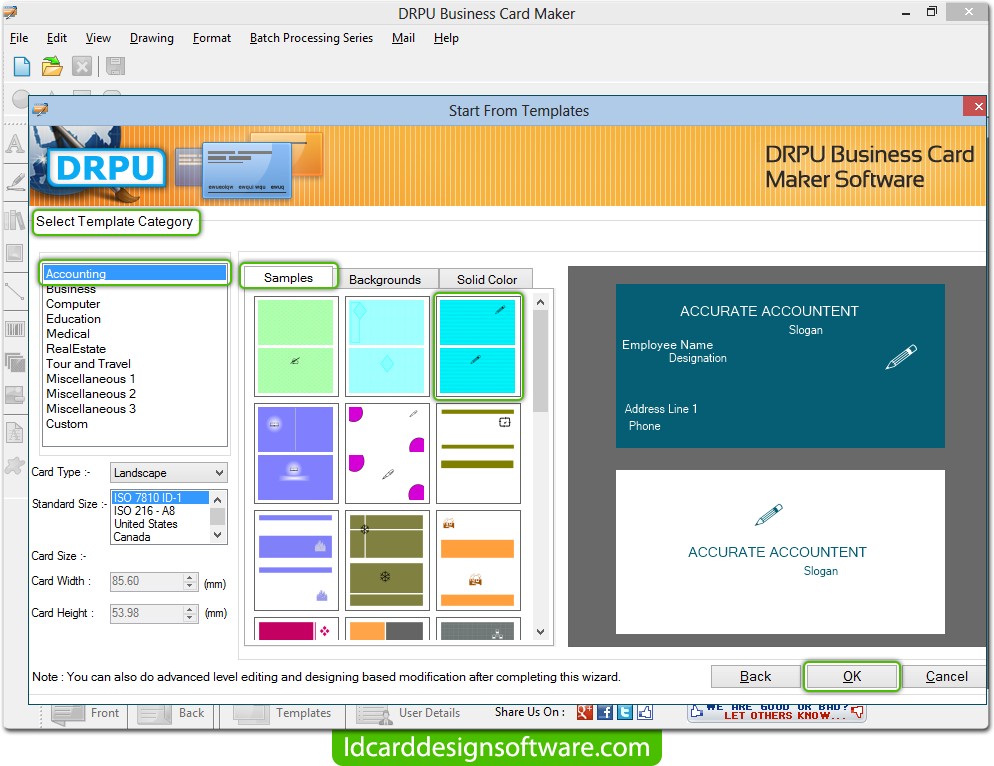Choose the light cyan diamond template thumbnail
Image resolution: width=994 pixels, height=766 pixels.
point(387,346)
